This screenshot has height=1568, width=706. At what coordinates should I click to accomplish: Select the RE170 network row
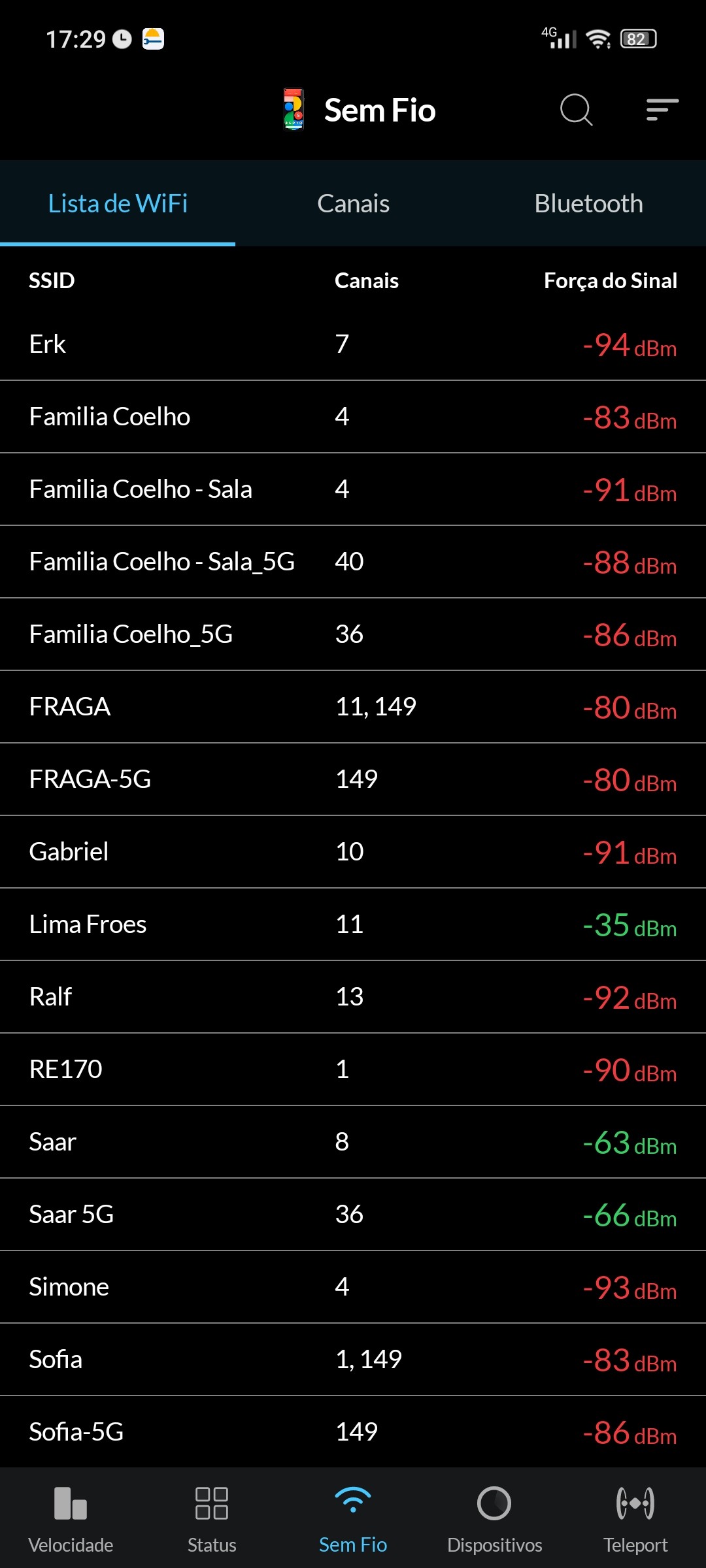pyautogui.click(x=353, y=1070)
